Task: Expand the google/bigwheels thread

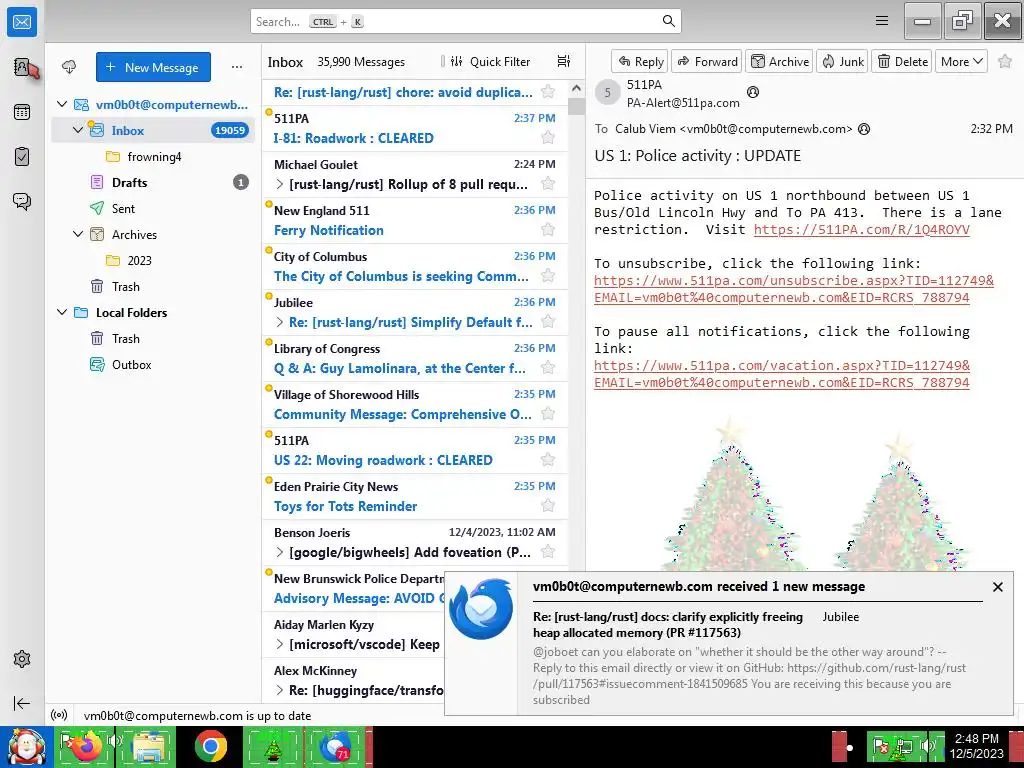Action: click(x=280, y=552)
